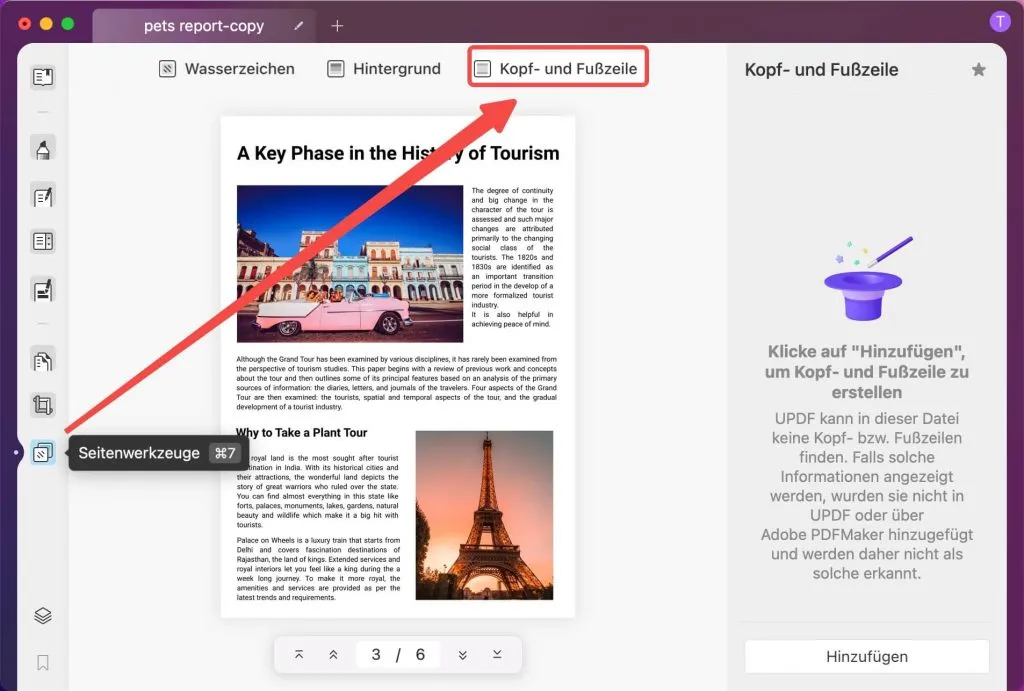Open the user avatar T icon
The width and height of the screenshot is (1024, 691).
pos(1000,22)
